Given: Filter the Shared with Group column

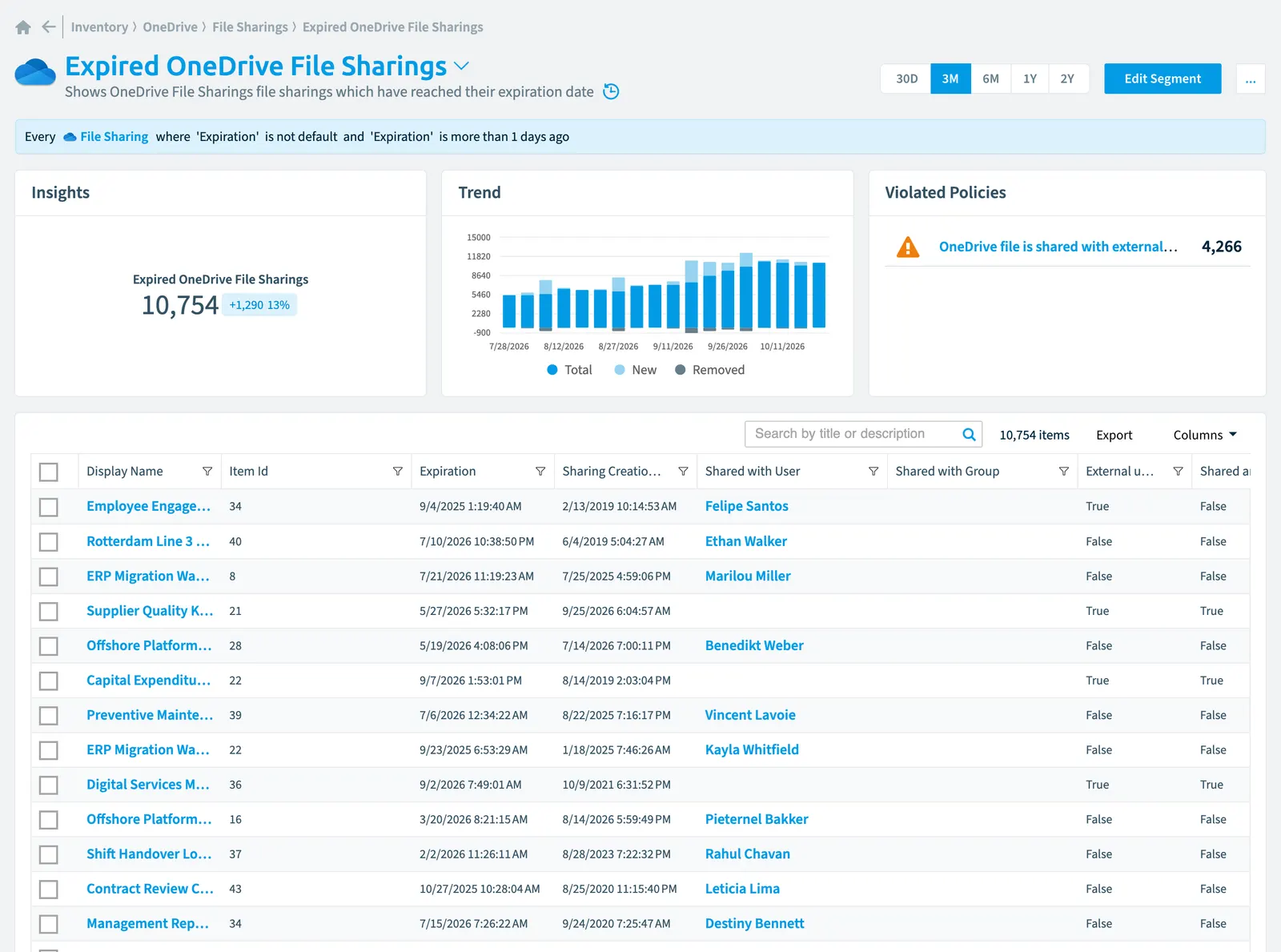Looking at the screenshot, I should tap(1064, 472).
